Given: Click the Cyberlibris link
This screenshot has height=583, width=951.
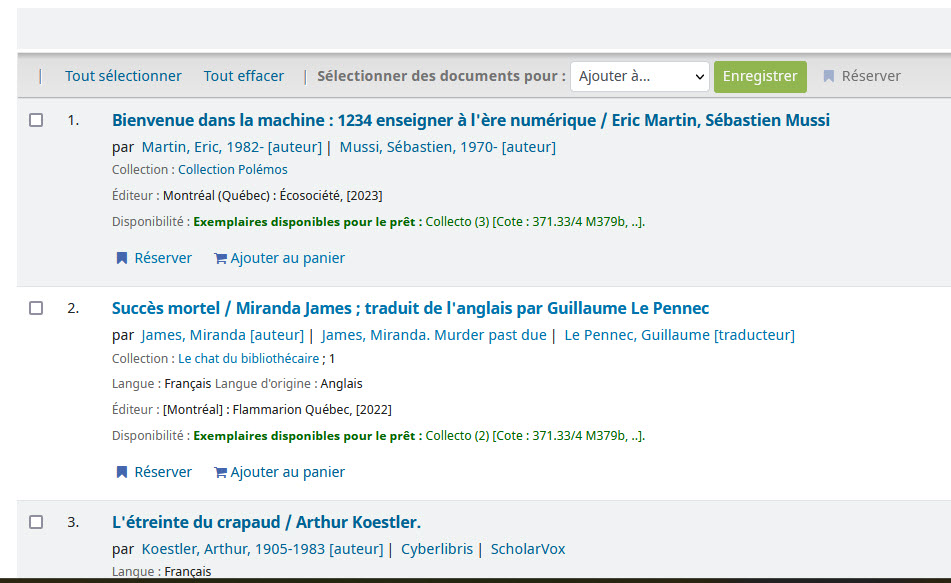Looking at the screenshot, I should click(437, 550).
